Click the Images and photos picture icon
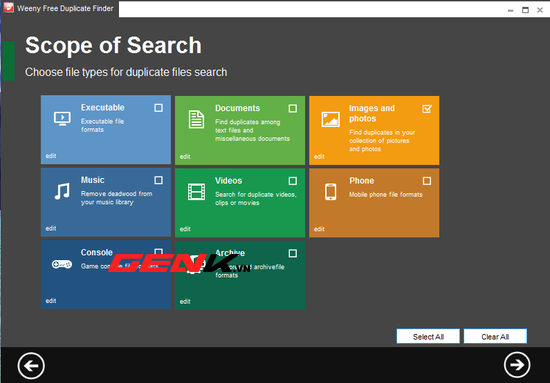550x383 pixels. 330,119
